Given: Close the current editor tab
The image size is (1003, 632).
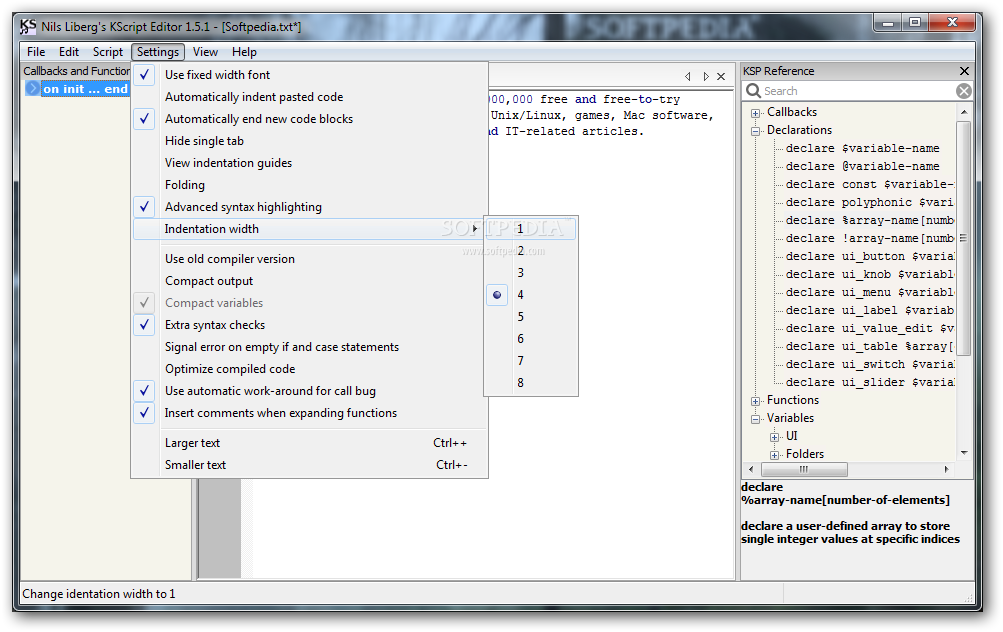Looking at the screenshot, I should pyautogui.click(x=721, y=76).
